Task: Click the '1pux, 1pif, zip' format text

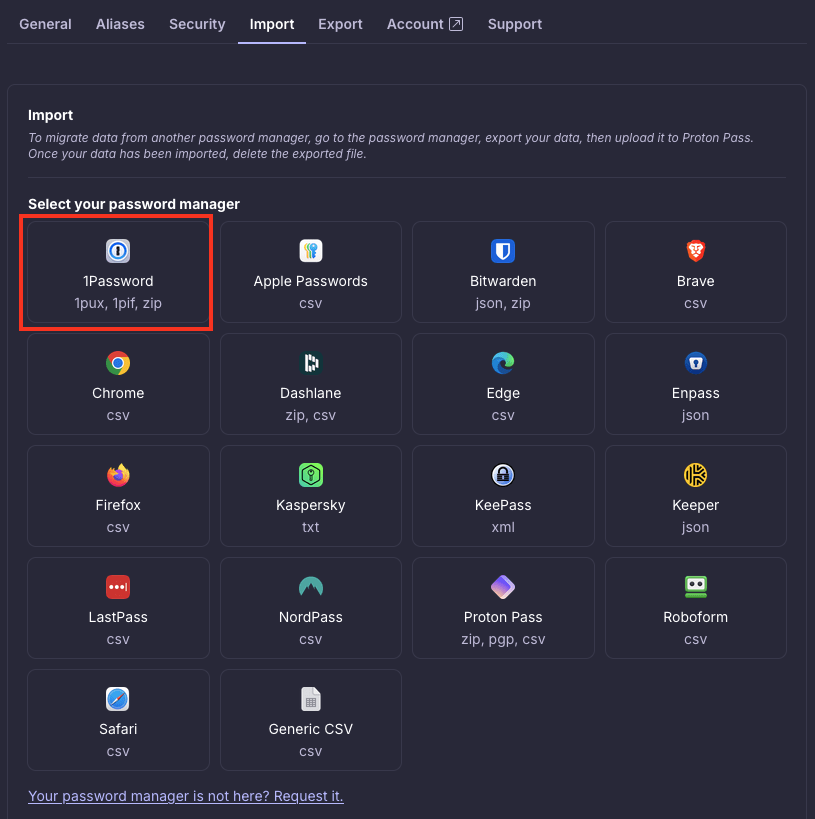Action: click(118, 303)
